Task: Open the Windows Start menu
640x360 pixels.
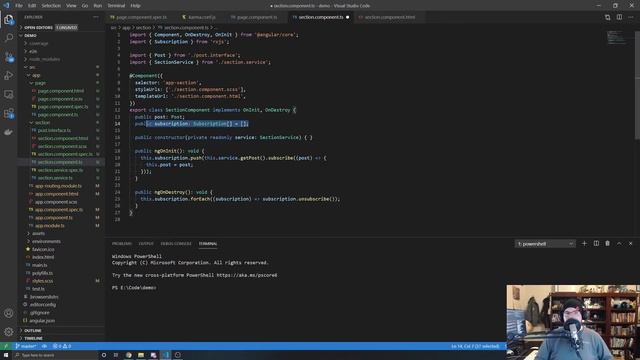Action: click(6, 355)
